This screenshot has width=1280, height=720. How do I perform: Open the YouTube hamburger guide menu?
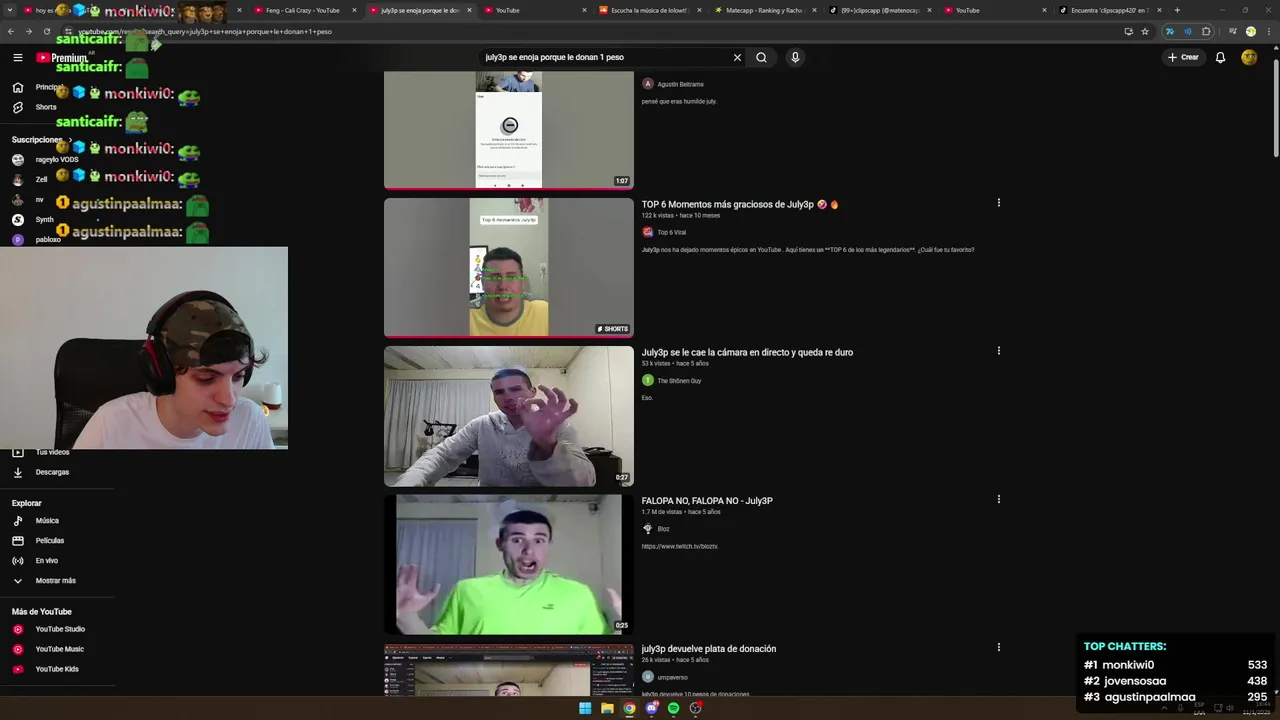(x=17, y=57)
